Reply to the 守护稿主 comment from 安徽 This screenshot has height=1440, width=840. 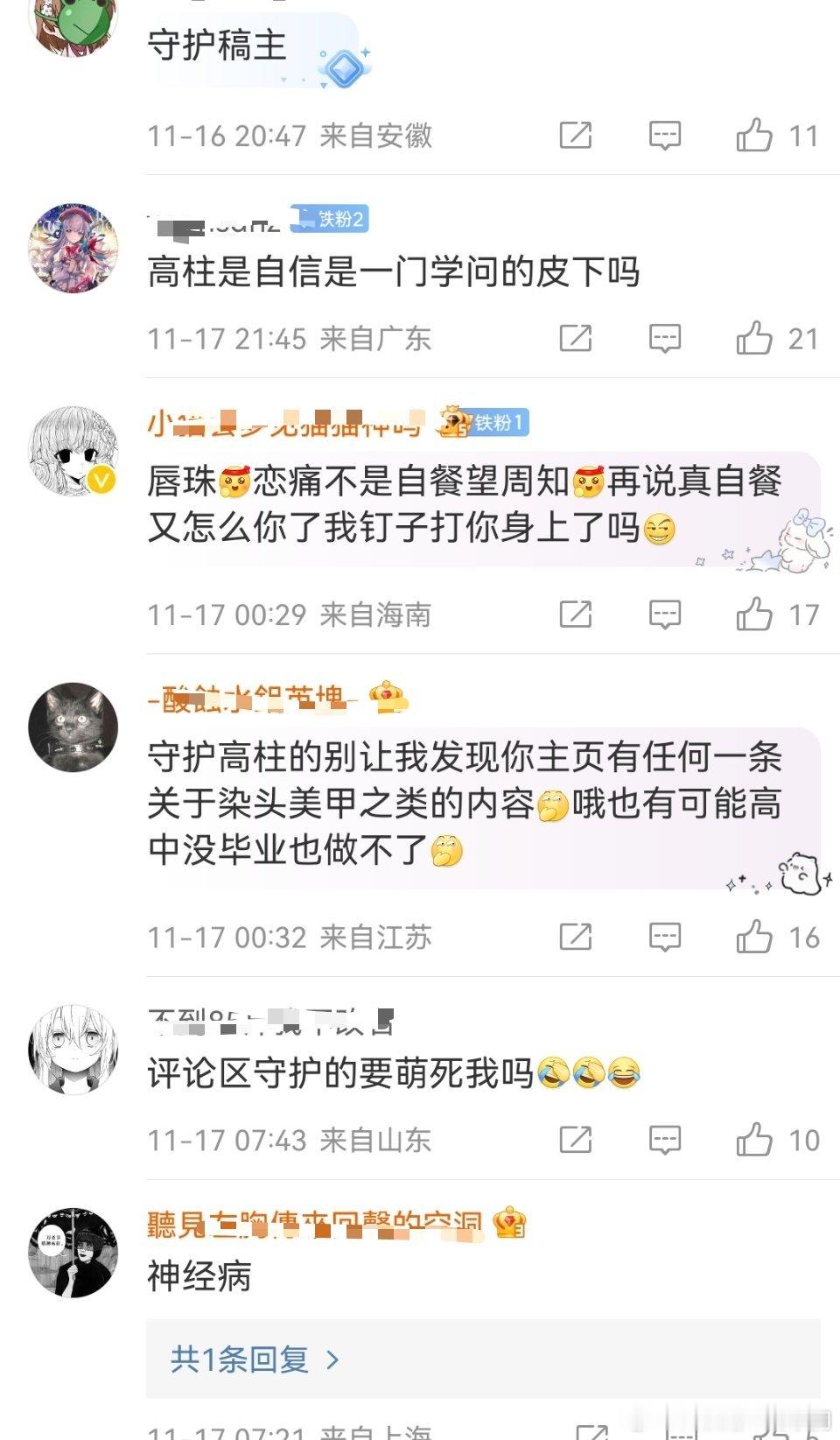pyautogui.click(x=665, y=136)
